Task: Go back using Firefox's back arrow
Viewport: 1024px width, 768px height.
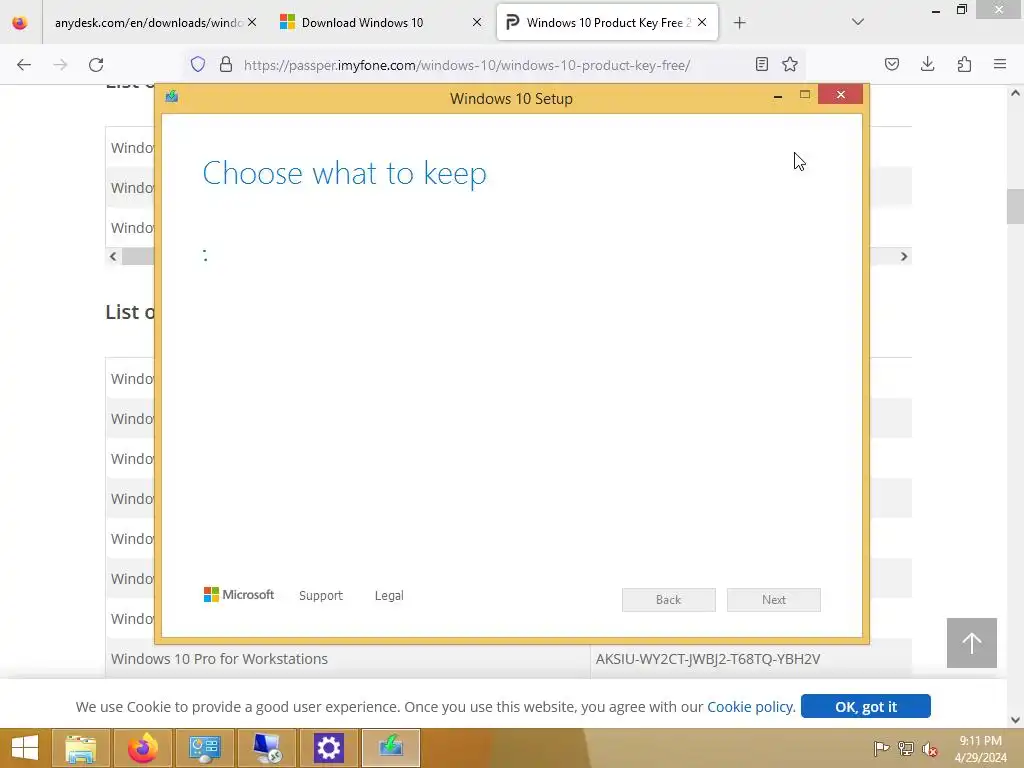Action: pyautogui.click(x=24, y=65)
